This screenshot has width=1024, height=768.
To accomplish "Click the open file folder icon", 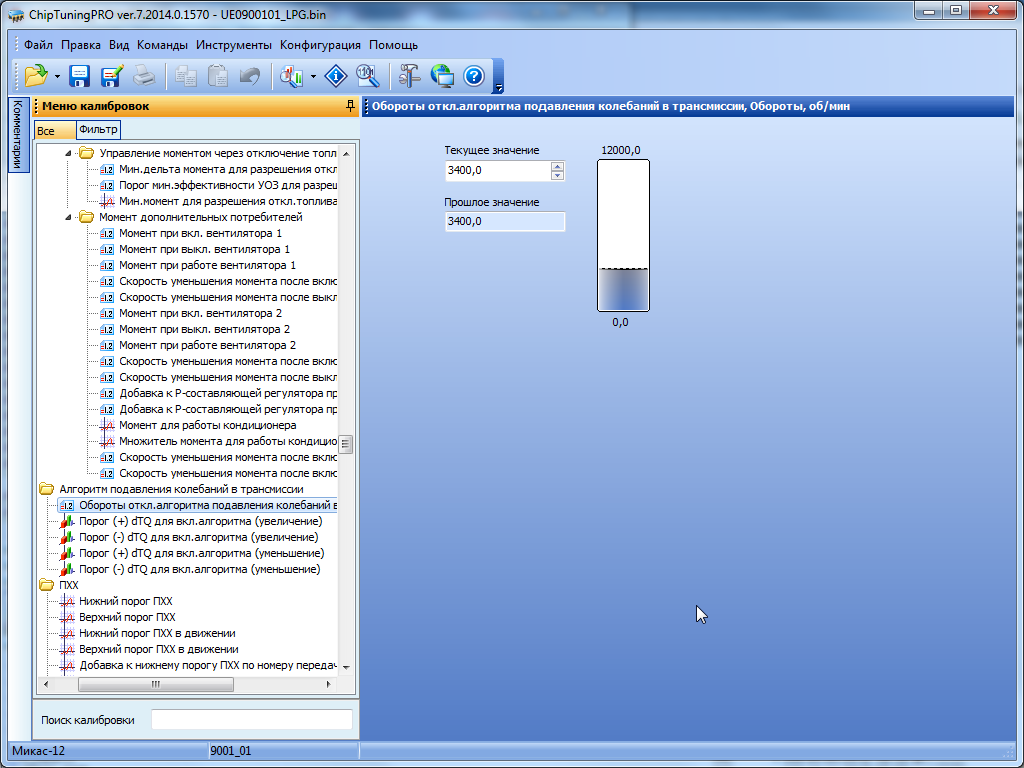I will 36,75.
